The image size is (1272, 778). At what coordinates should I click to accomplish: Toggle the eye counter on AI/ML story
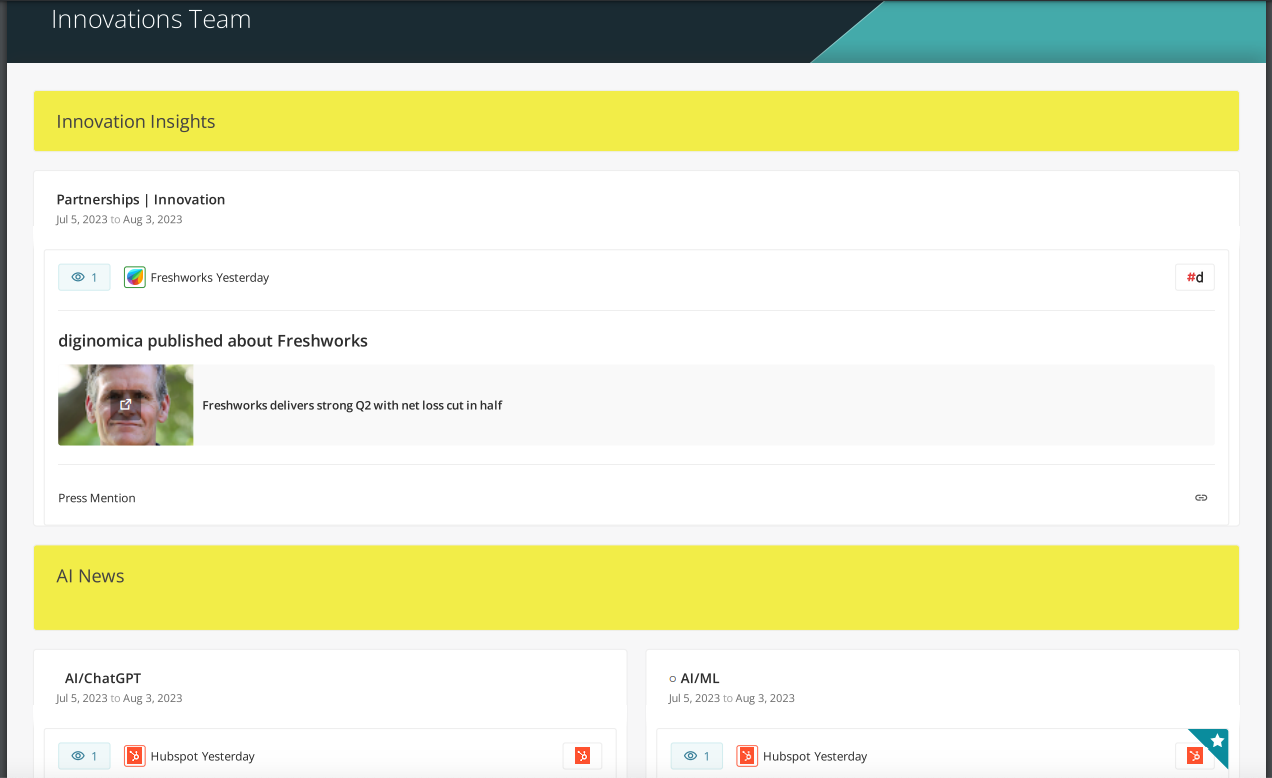tap(696, 756)
